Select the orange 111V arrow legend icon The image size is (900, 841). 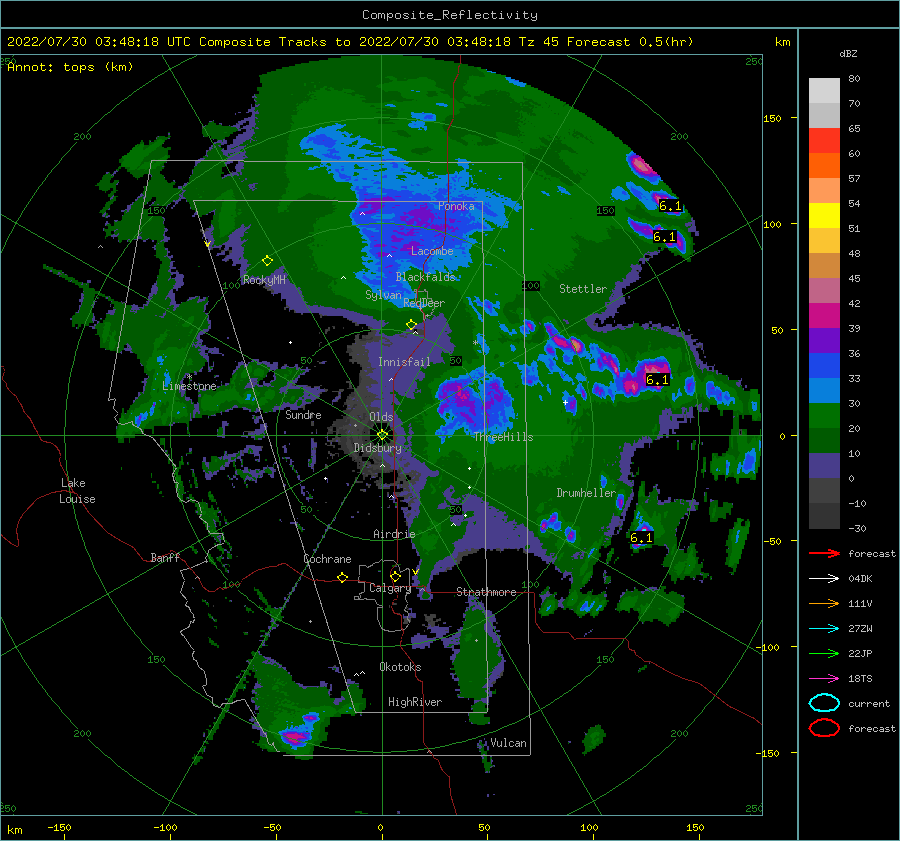point(824,603)
